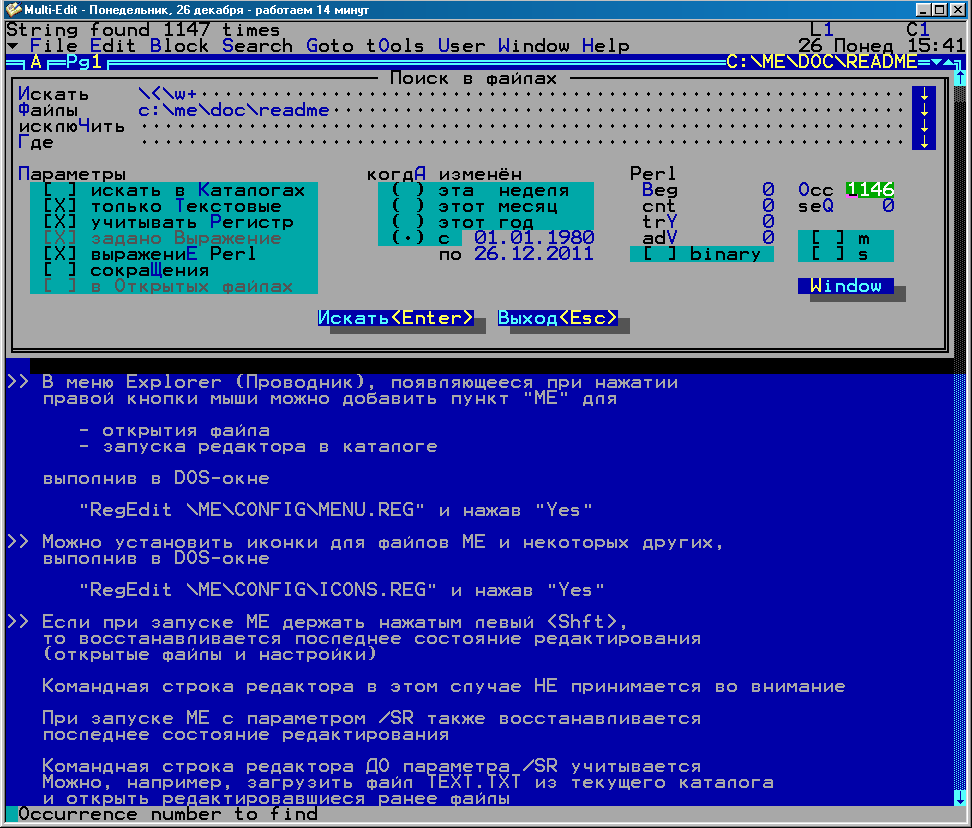Image resolution: width=972 pixels, height=828 pixels.
Task: Open history dropdown for исклюЧить field
Action: click(x=924, y=126)
